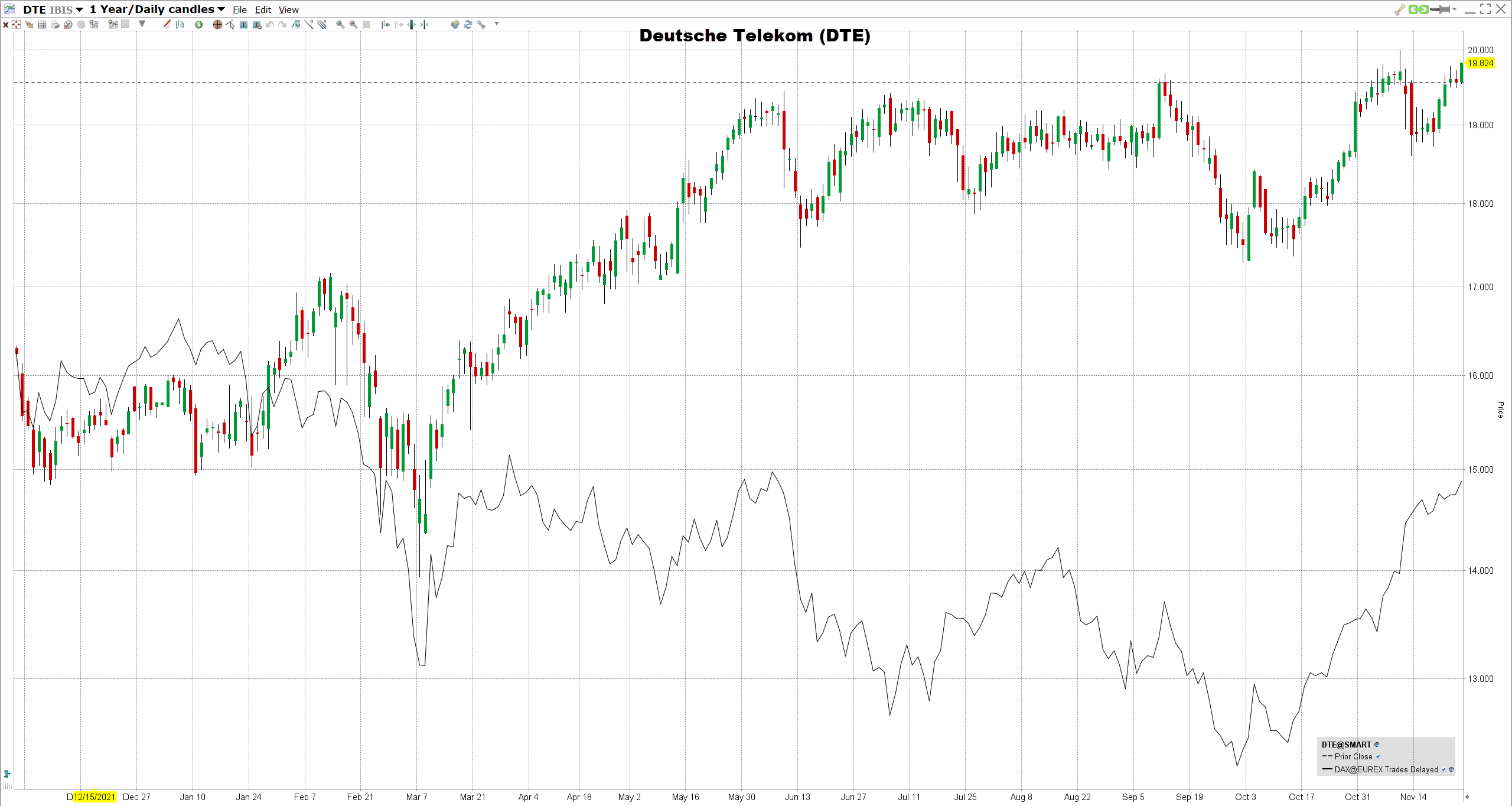Click the Sep 19 date label
Screen dimensions: 1512x806
pyautogui.click(x=1189, y=797)
